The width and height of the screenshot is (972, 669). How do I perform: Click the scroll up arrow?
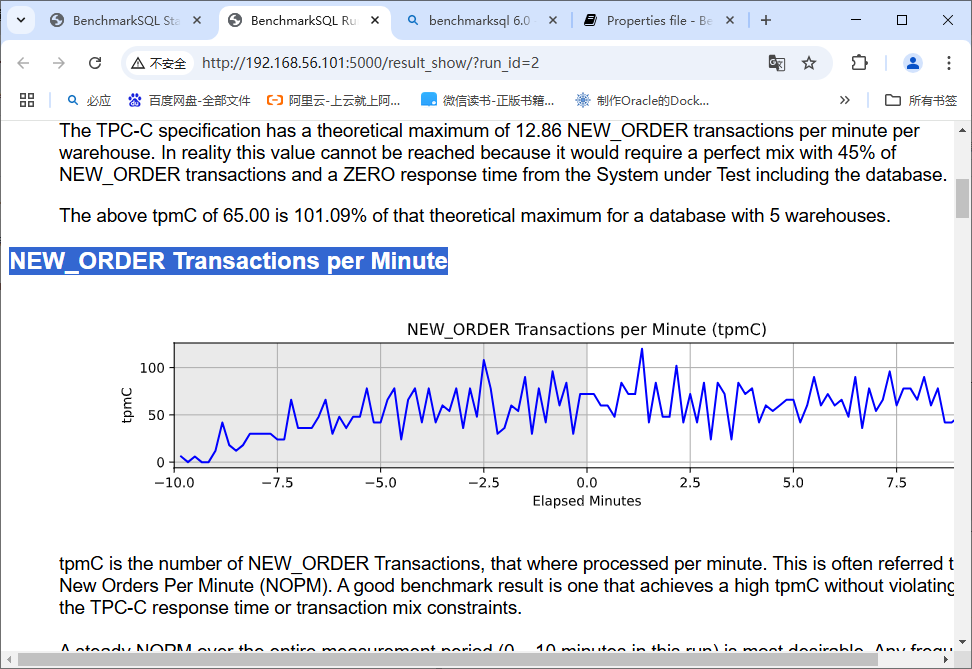(962, 130)
